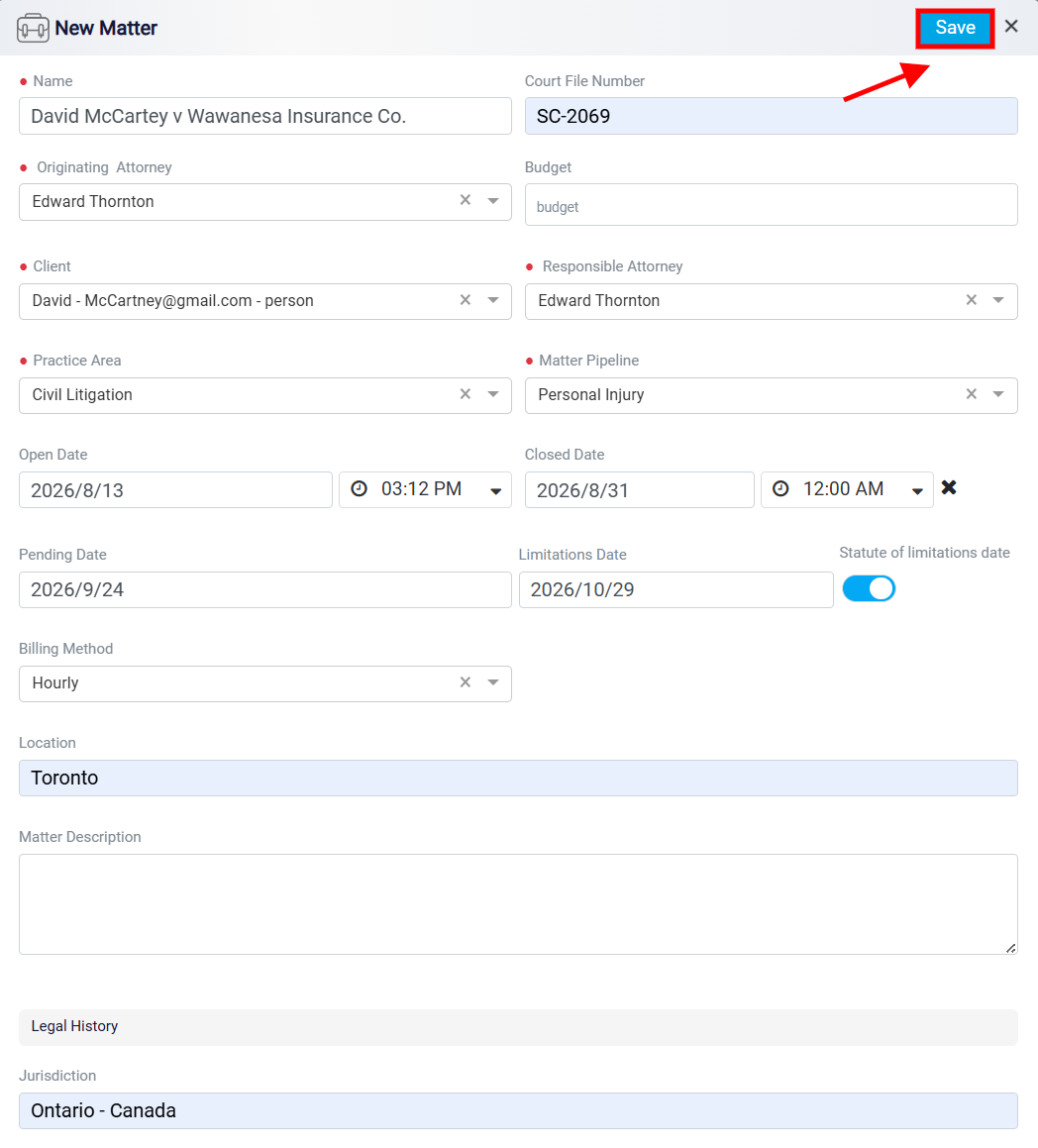Screen dimensions: 1038x1148
Task: Click the clock icon in the Closed Date time field
Action: point(780,488)
